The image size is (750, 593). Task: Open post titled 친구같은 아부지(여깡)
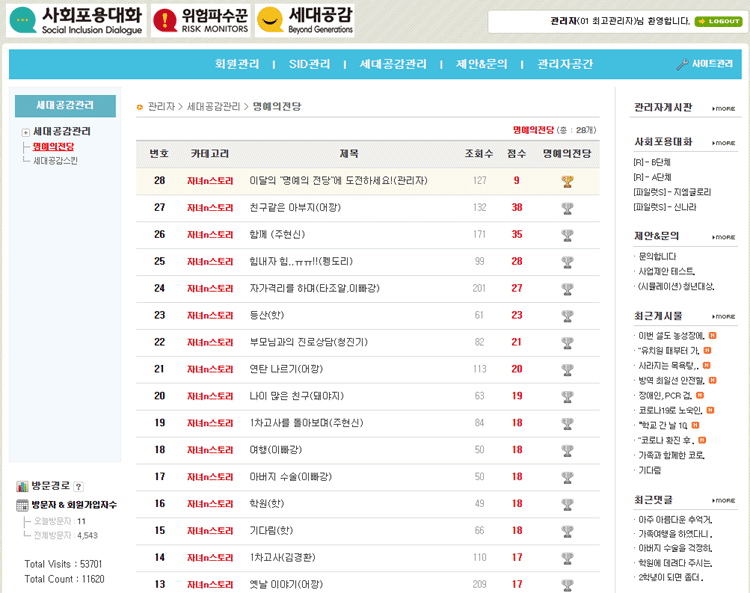(x=295, y=208)
